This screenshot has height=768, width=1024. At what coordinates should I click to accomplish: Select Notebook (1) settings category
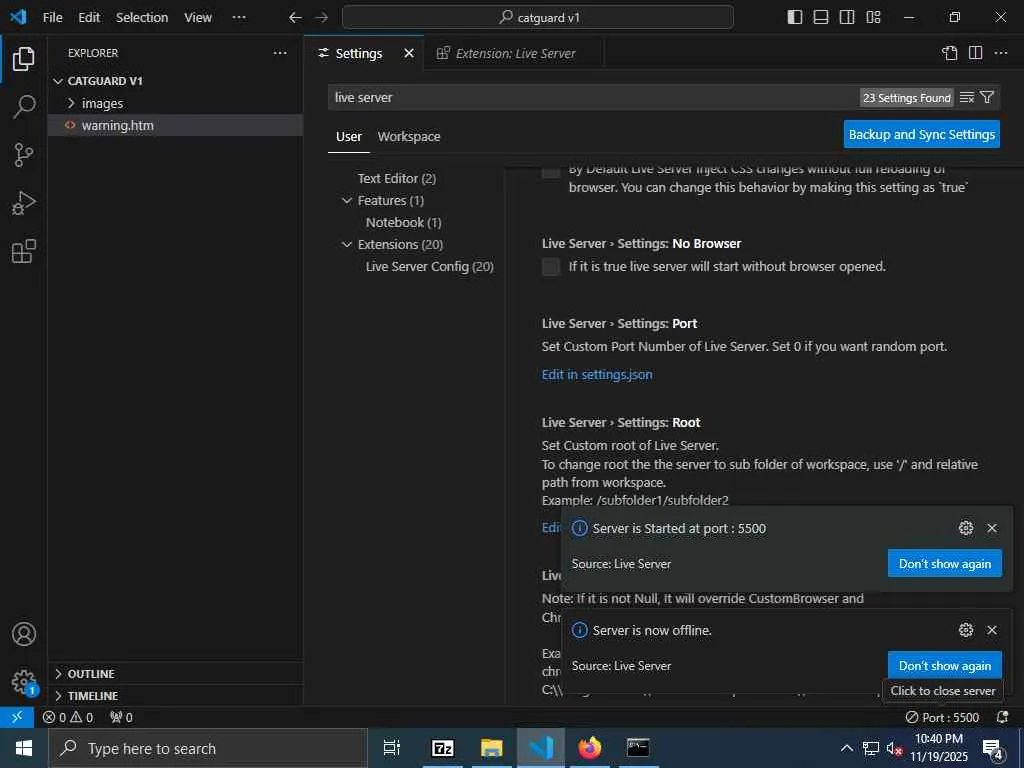point(404,222)
